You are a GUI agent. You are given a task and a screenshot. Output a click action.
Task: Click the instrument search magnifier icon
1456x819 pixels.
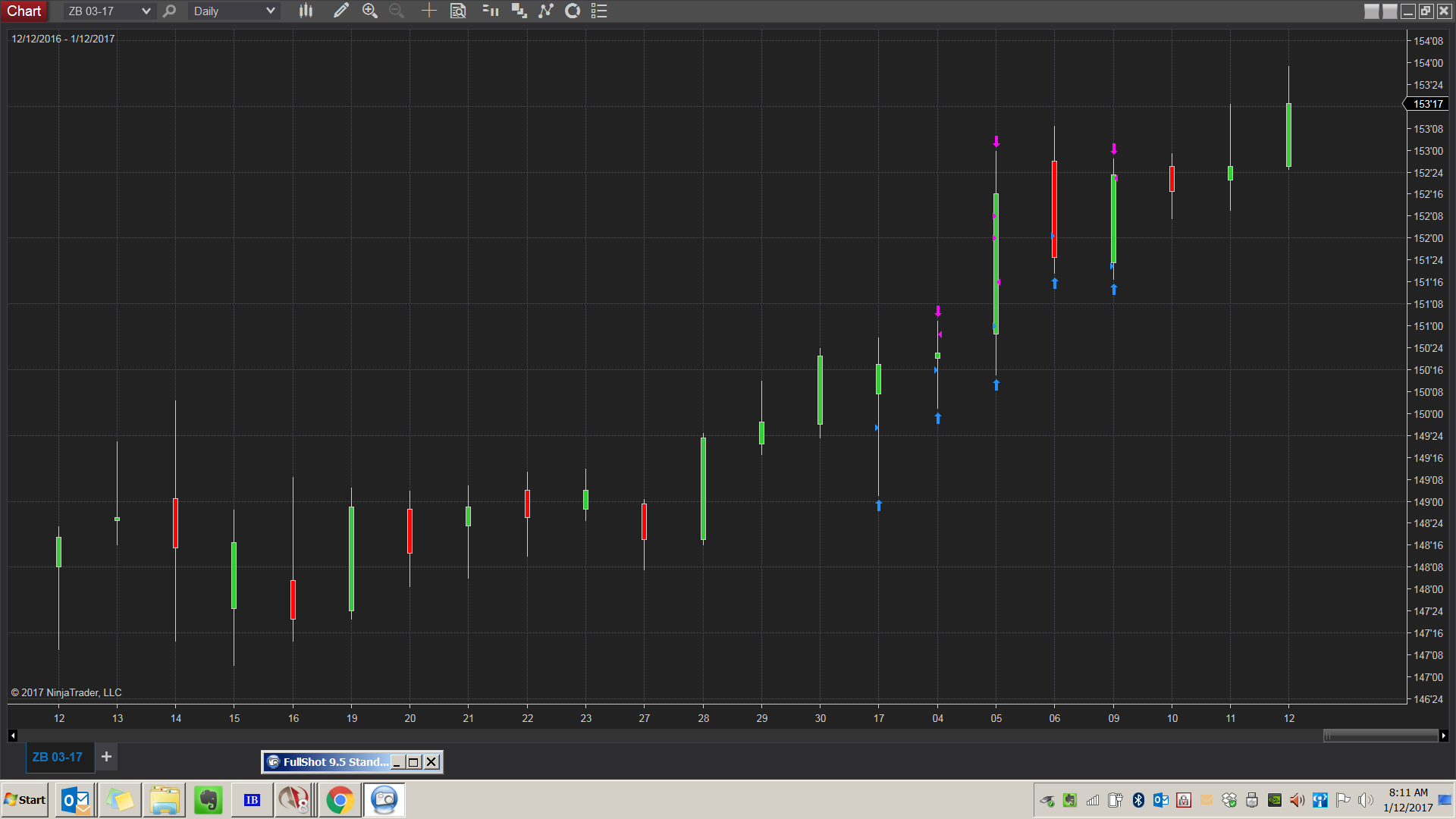[x=169, y=11]
